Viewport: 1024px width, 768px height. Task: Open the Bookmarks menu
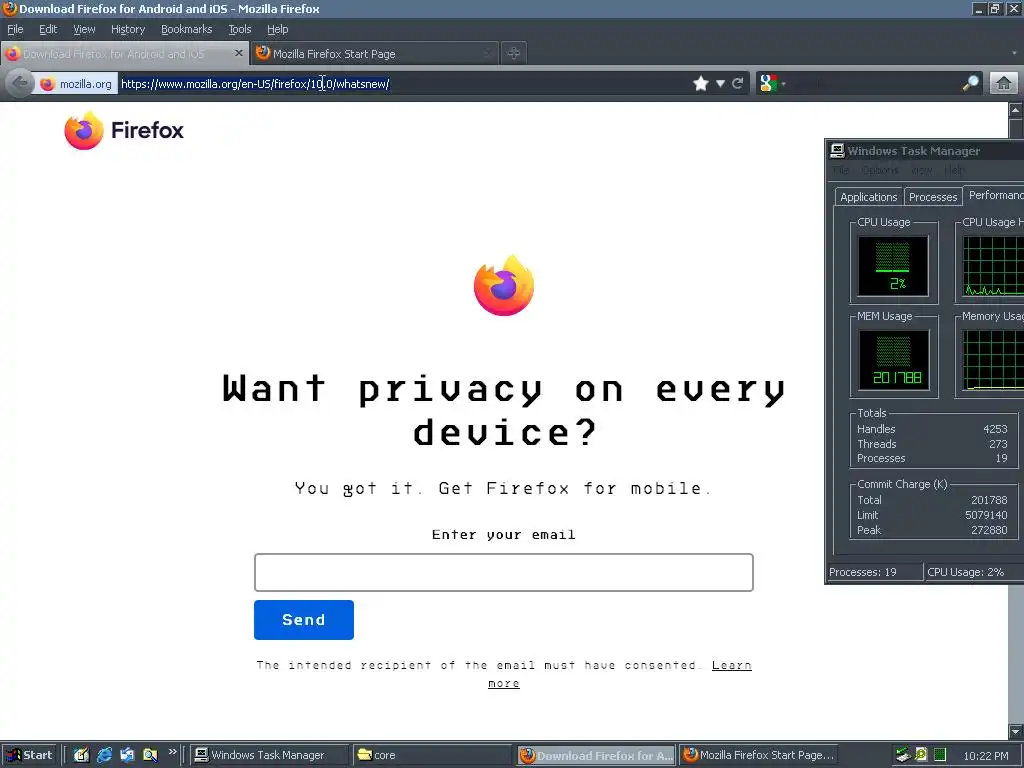(186, 29)
